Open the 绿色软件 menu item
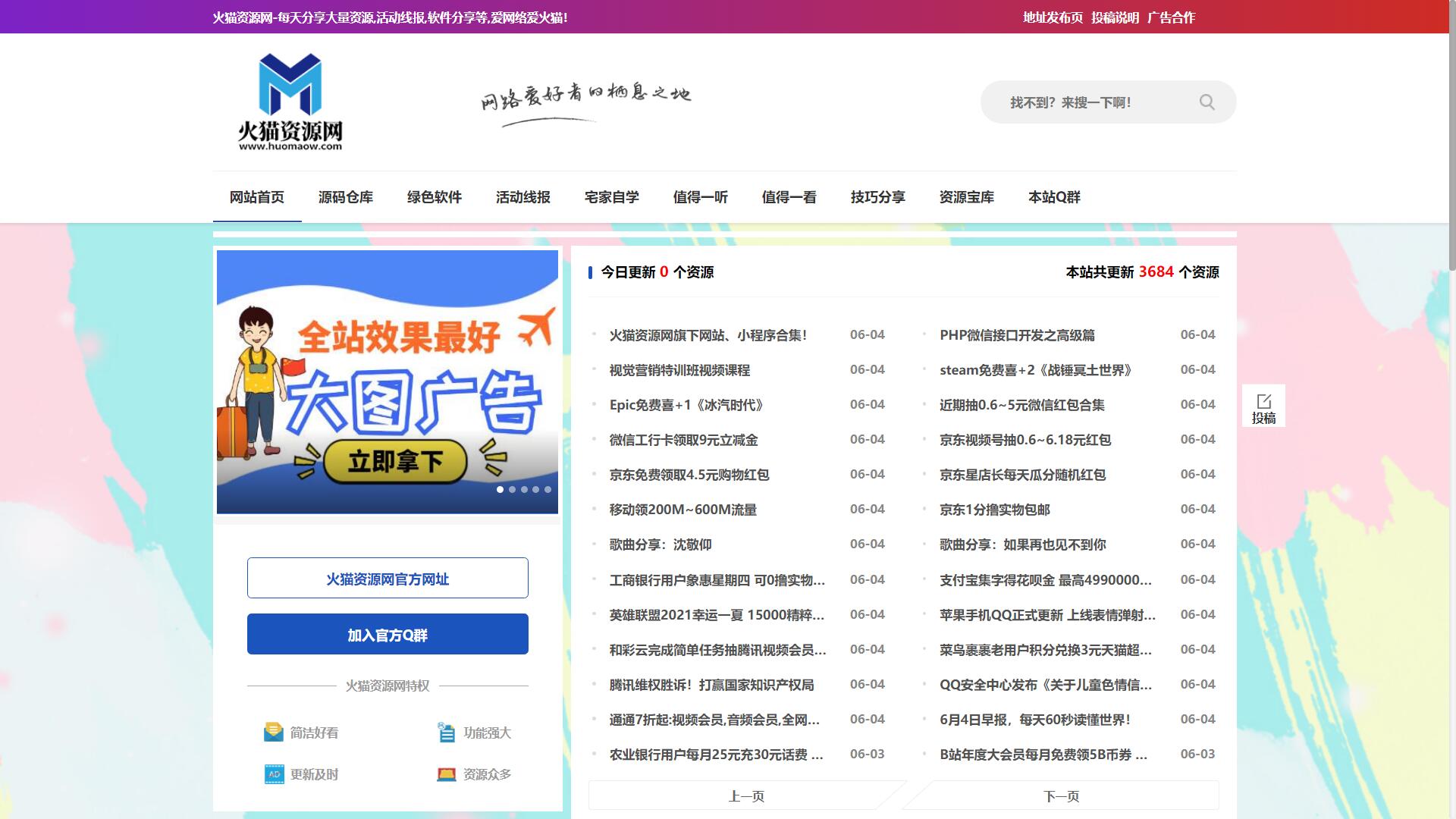This screenshot has height=819, width=1456. pyautogui.click(x=435, y=197)
